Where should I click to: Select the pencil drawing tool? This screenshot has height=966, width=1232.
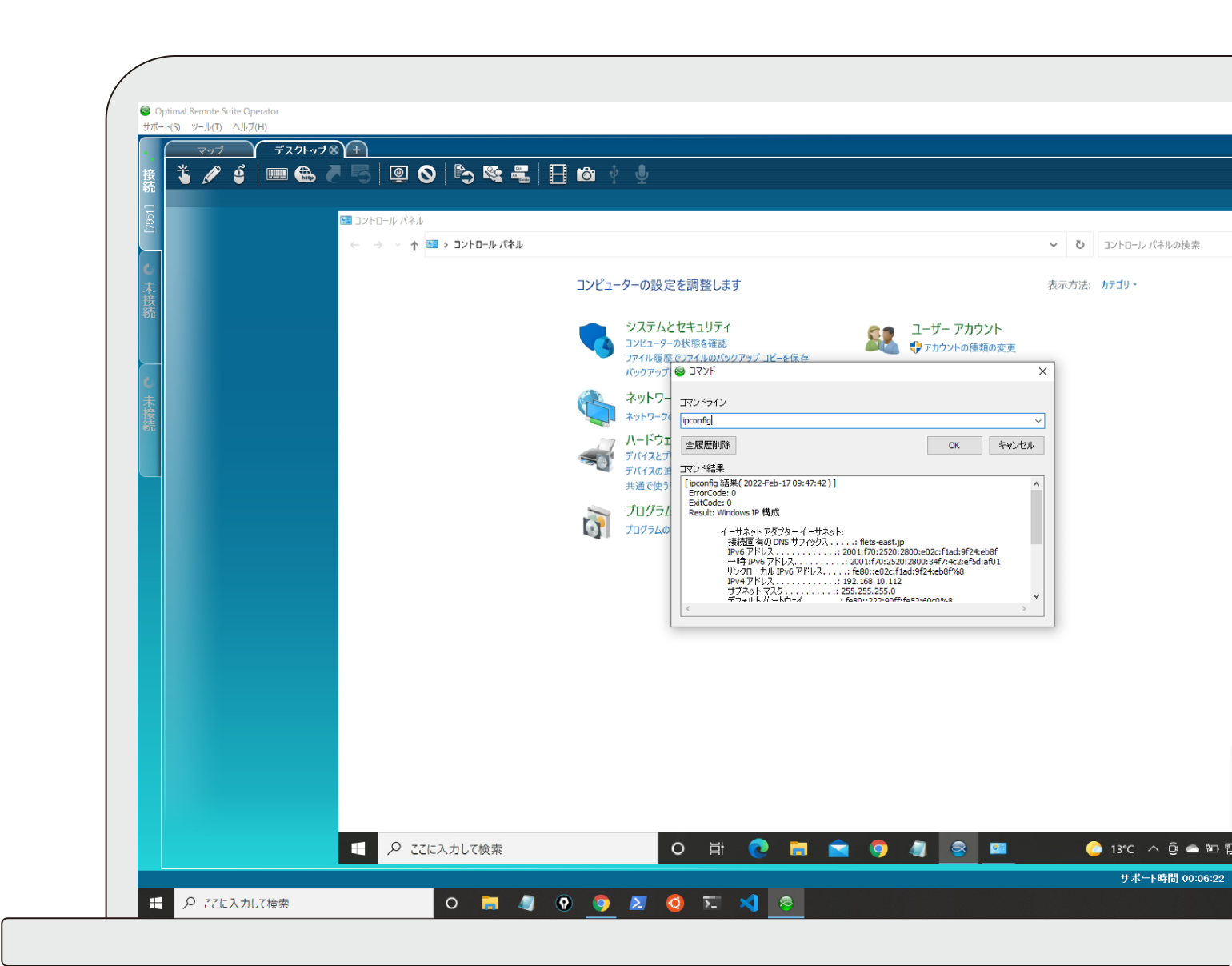pos(211,174)
